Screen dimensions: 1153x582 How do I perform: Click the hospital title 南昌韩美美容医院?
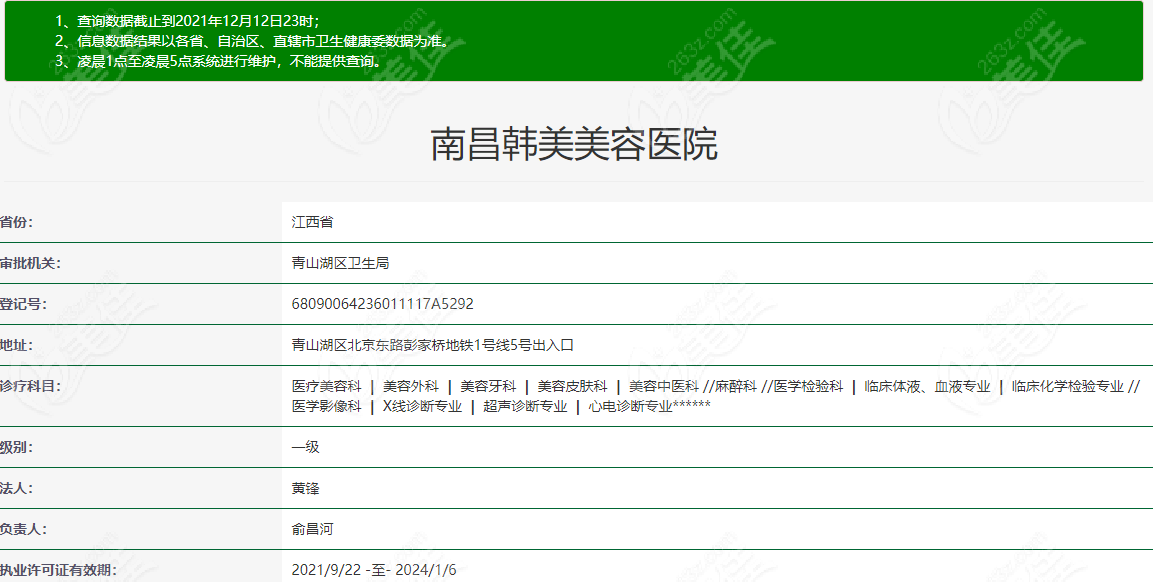(574, 145)
